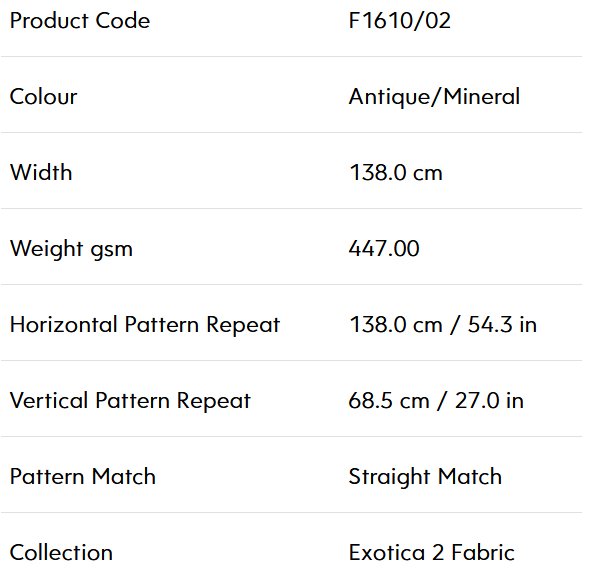Select the 447.00 weight value
This screenshot has height=578, width=591.
click(x=384, y=249)
